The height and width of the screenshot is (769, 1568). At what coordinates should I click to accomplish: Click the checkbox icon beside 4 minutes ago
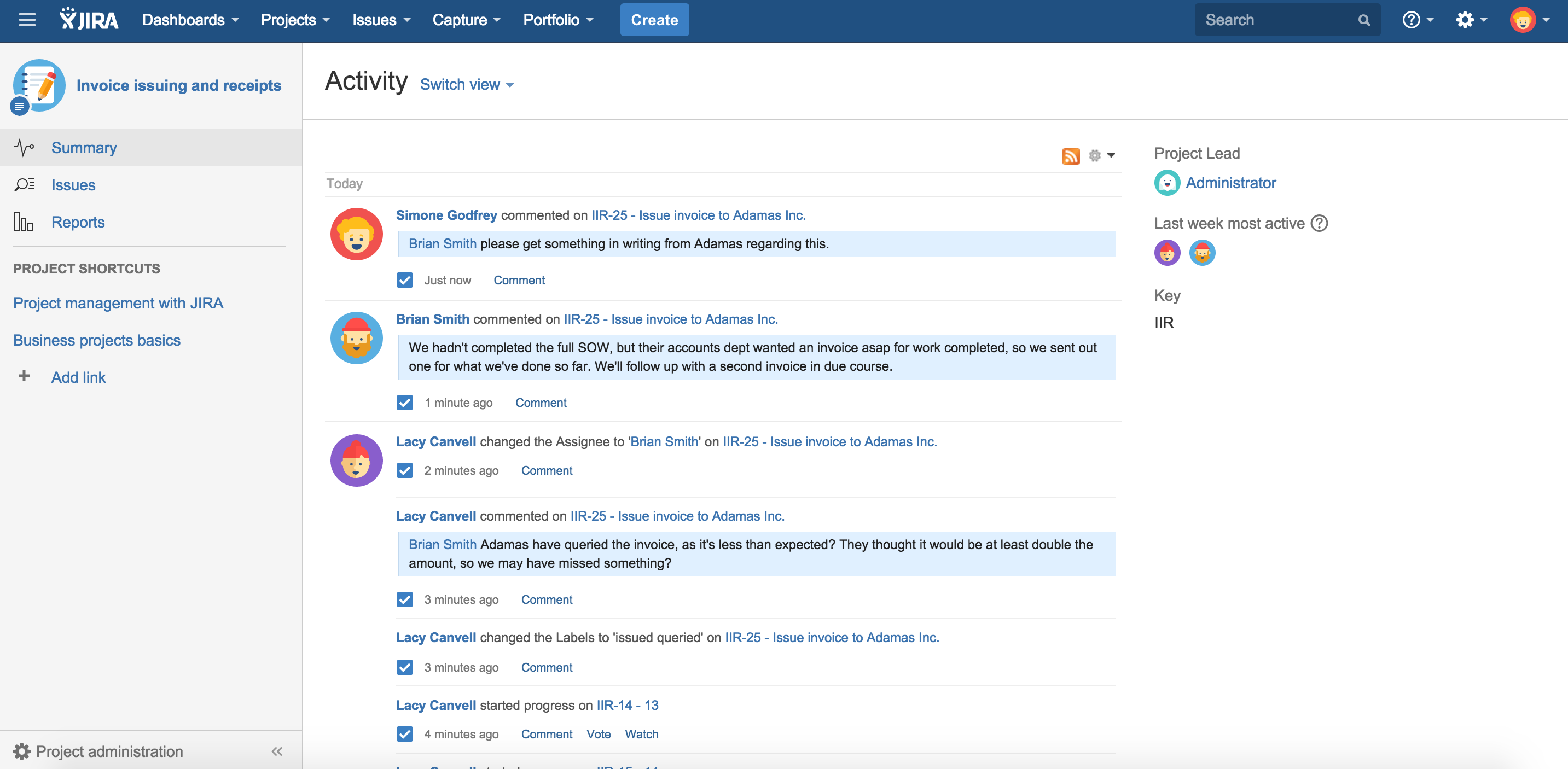pos(405,735)
